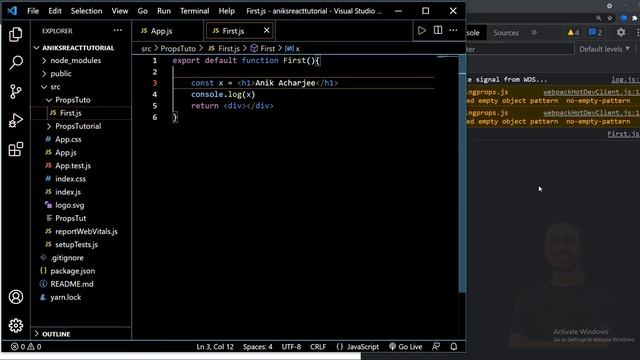Image resolution: width=640 pixels, height=360 pixels.
Task: Show more DevTools tabs chevron
Action: pos(534,32)
